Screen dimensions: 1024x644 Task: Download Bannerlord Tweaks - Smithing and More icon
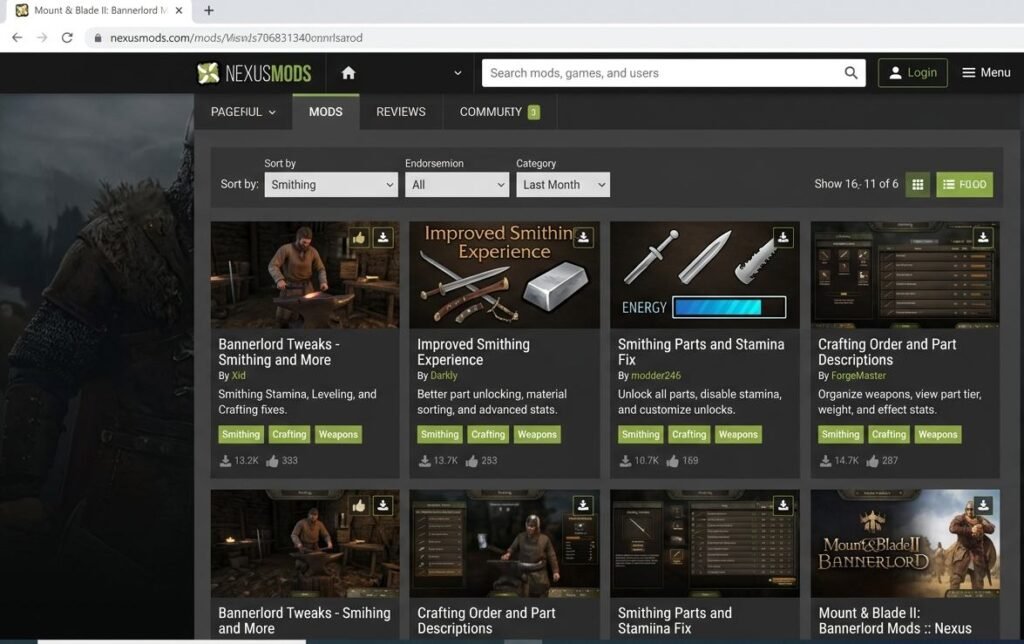pyautogui.click(x=383, y=238)
